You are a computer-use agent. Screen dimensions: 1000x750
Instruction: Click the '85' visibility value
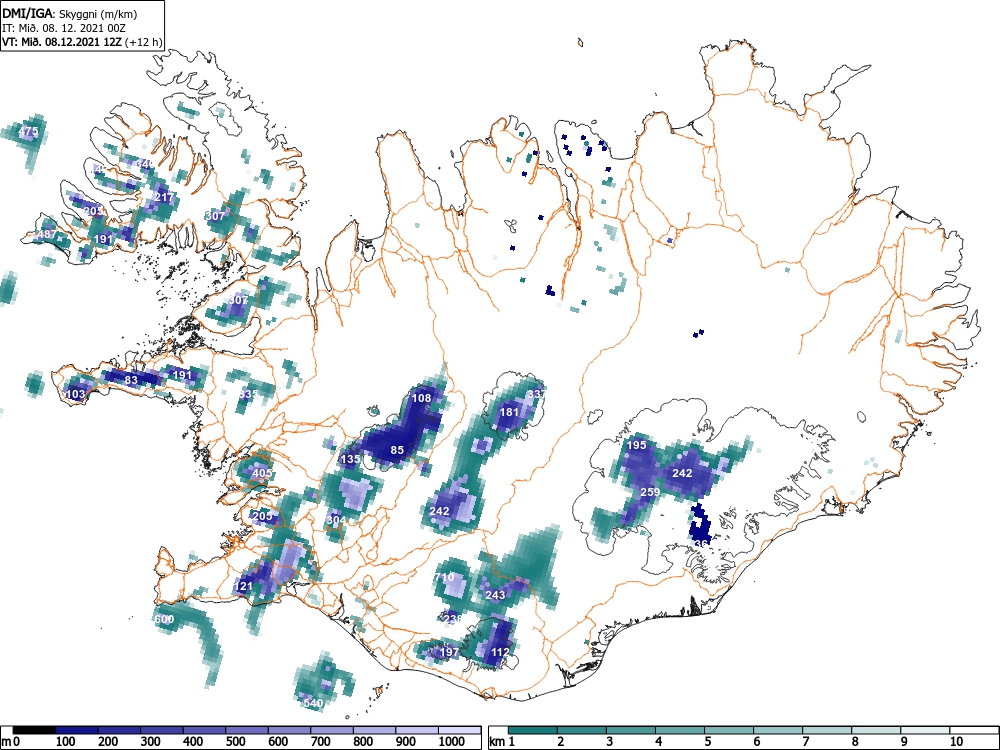click(x=397, y=450)
